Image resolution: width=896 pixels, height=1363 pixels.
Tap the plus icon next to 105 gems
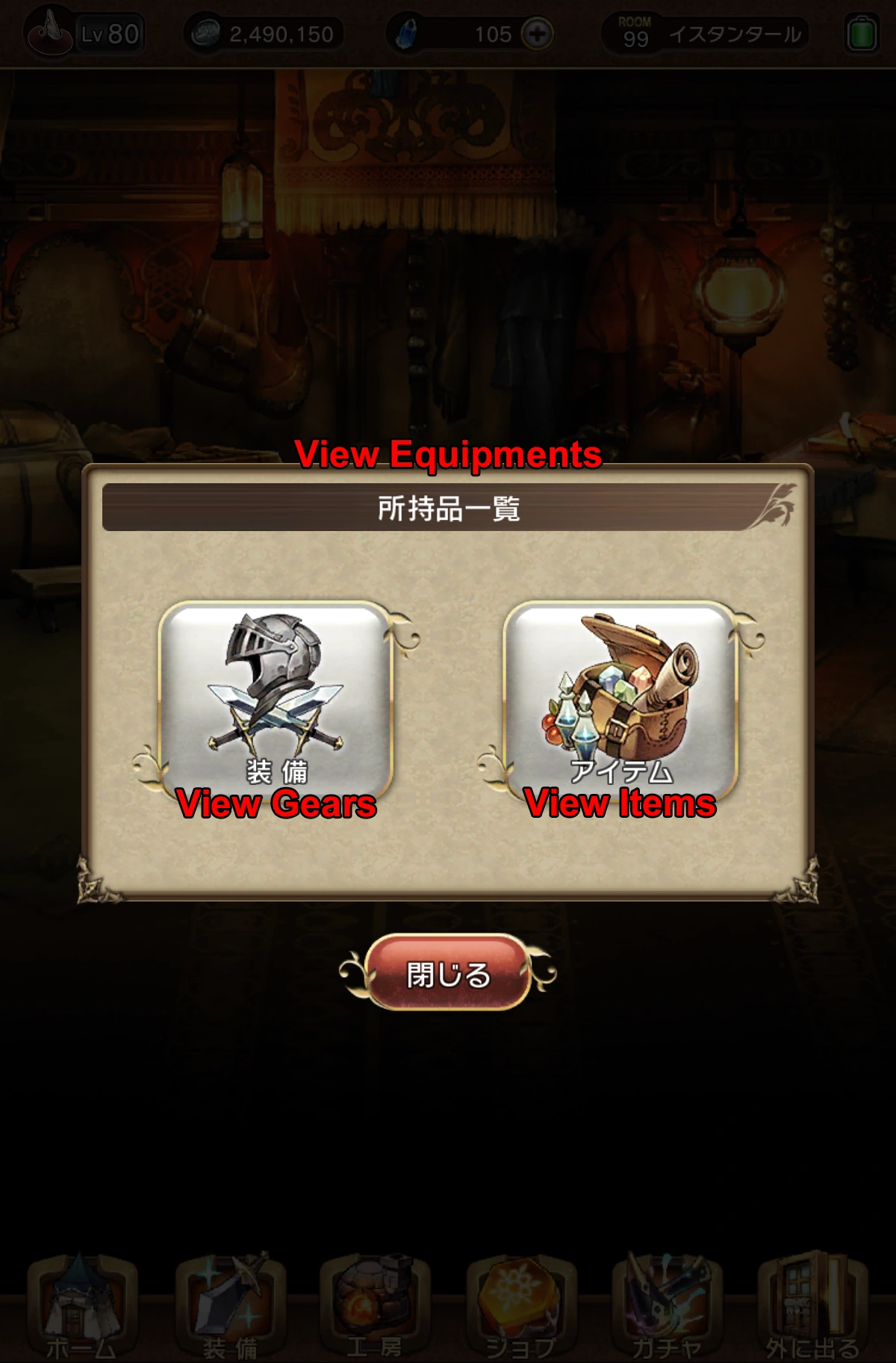click(537, 34)
